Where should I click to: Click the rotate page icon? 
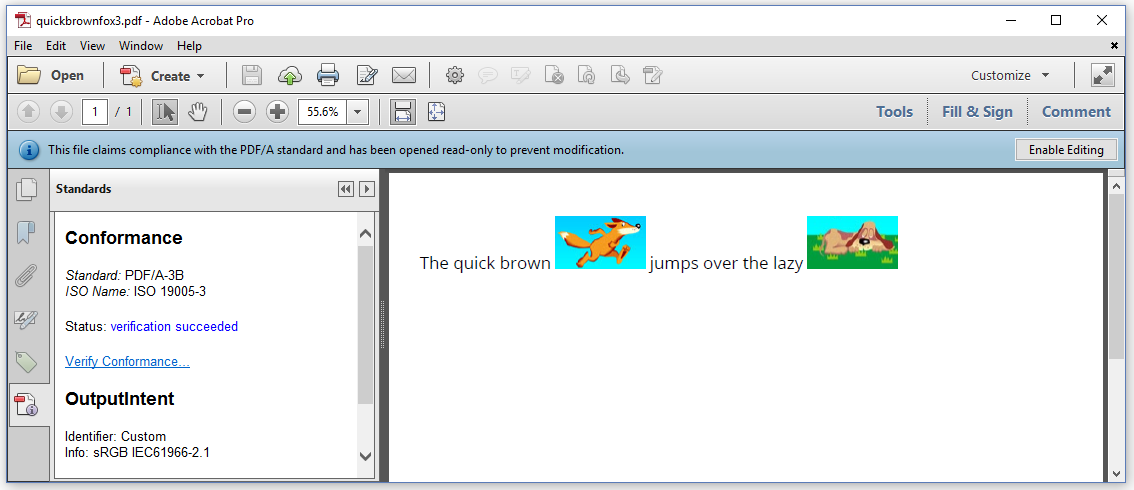(587, 75)
